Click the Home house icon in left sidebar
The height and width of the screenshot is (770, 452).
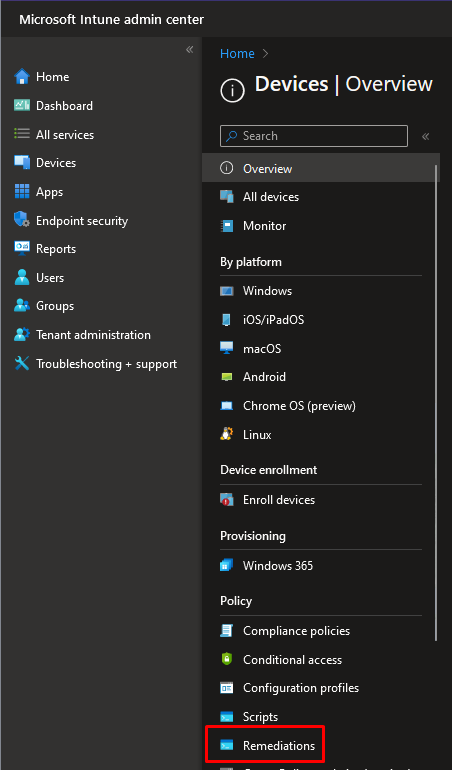(22, 77)
